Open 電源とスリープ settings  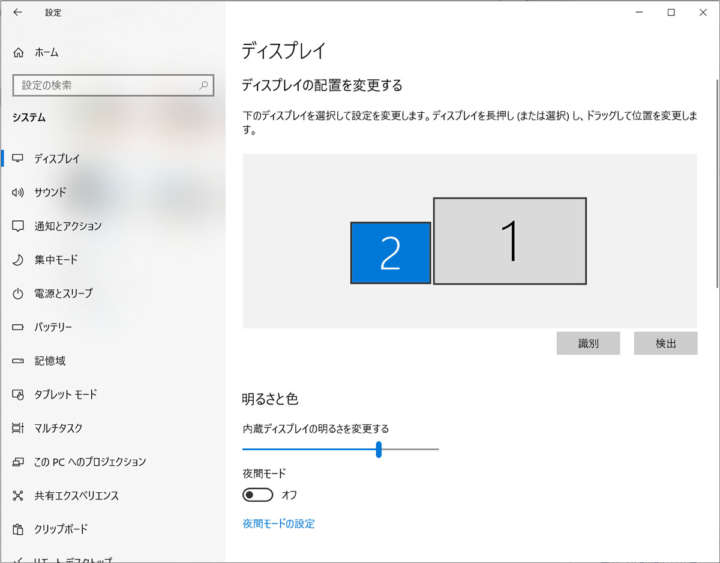pos(113,293)
